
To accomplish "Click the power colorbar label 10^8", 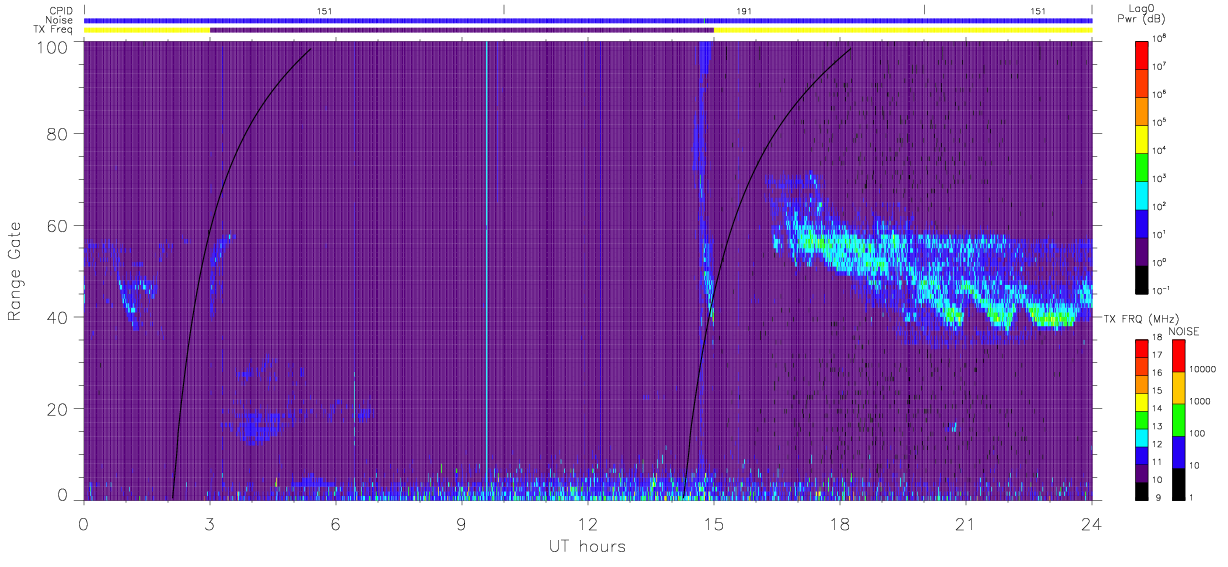I will click(x=1160, y=39).
